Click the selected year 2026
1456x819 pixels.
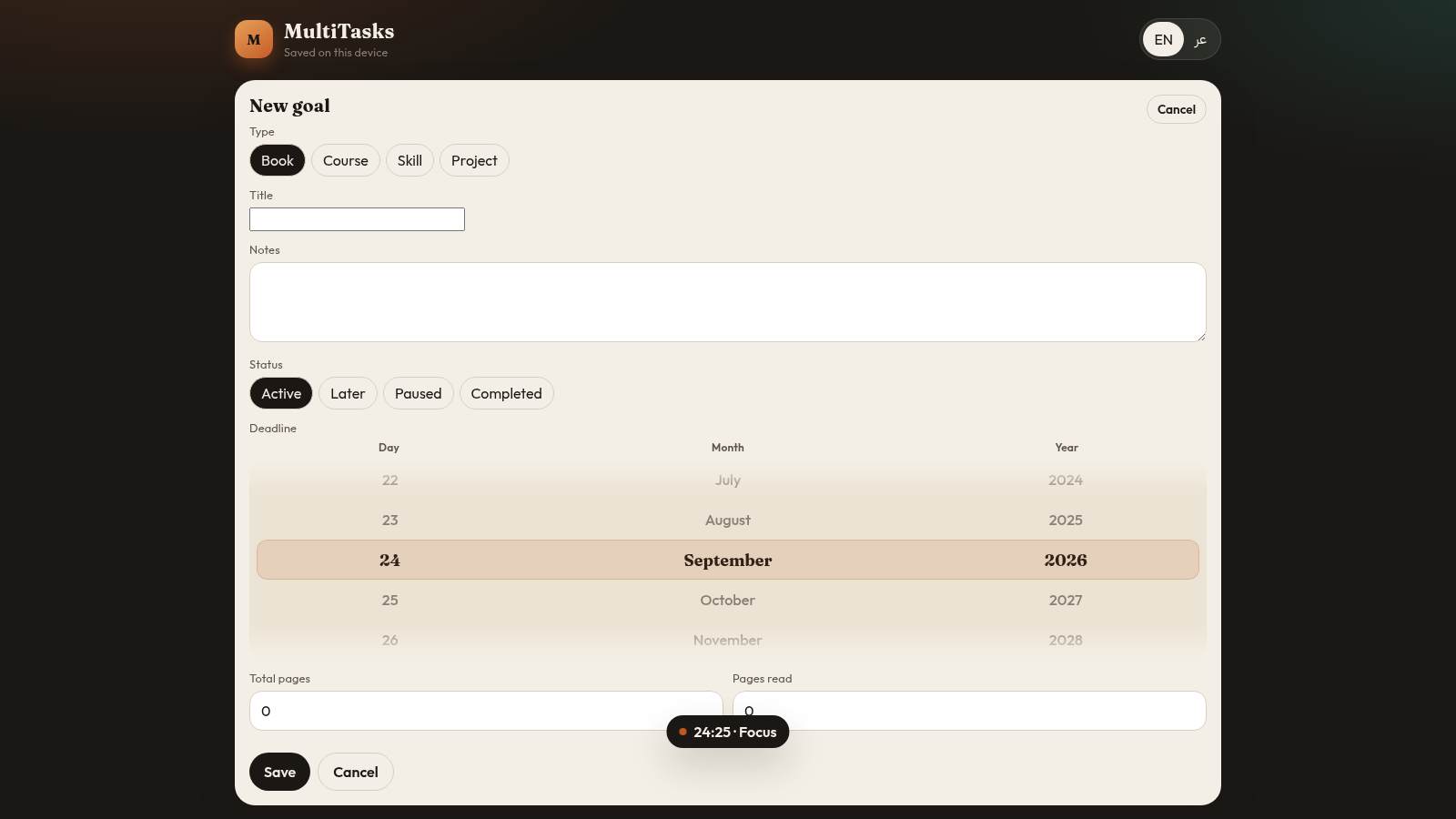[x=1066, y=561]
